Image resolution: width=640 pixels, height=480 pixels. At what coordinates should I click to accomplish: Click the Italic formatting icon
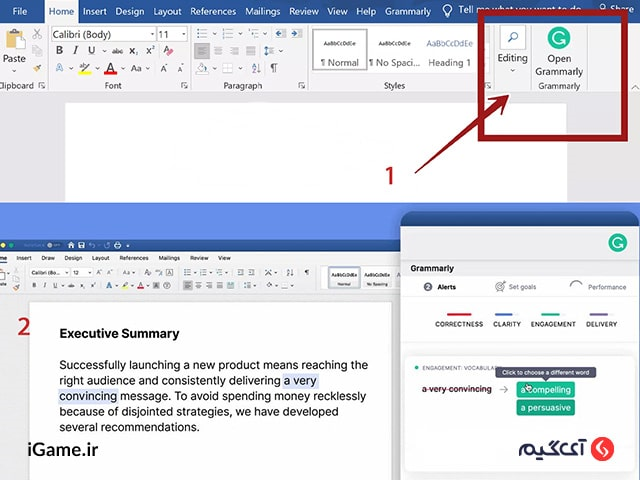(73, 52)
